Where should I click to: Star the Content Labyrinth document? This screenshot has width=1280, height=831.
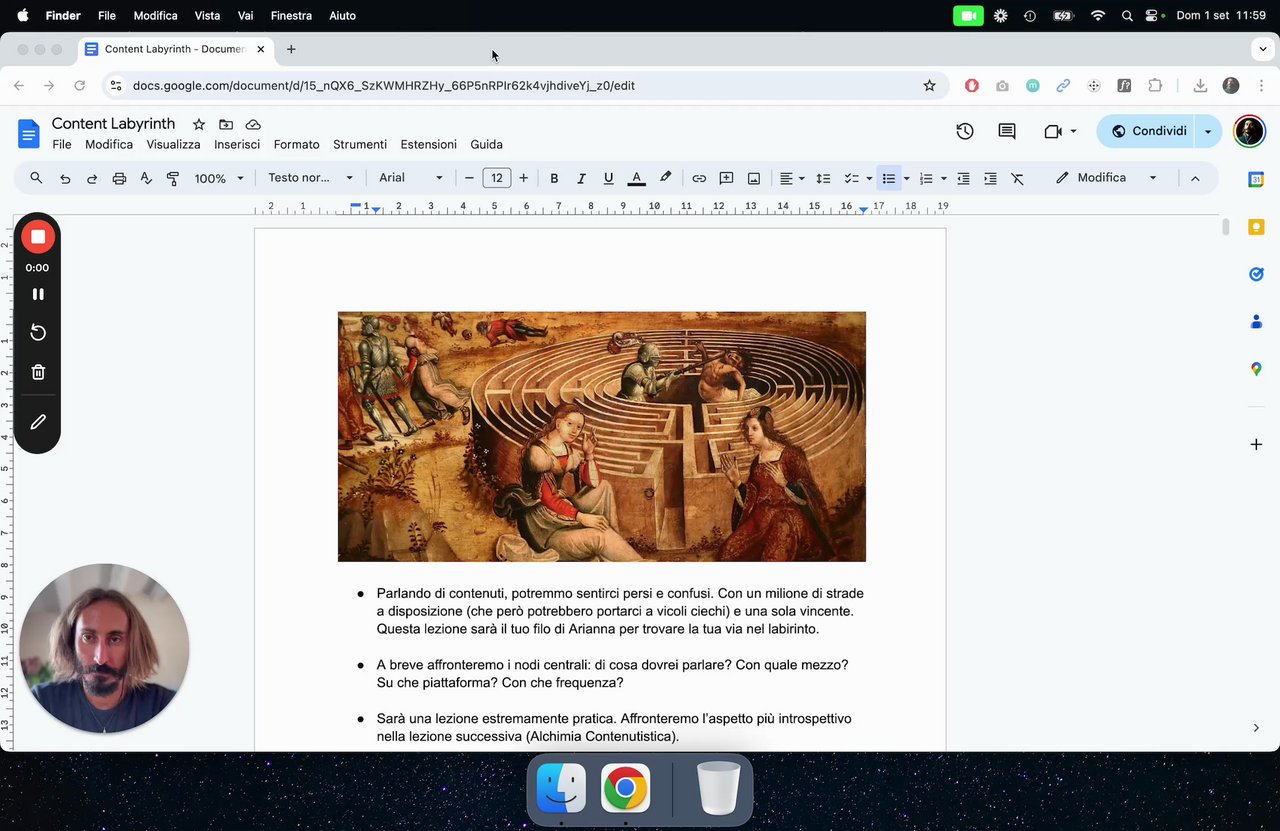pyautogui.click(x=199, y=124)
